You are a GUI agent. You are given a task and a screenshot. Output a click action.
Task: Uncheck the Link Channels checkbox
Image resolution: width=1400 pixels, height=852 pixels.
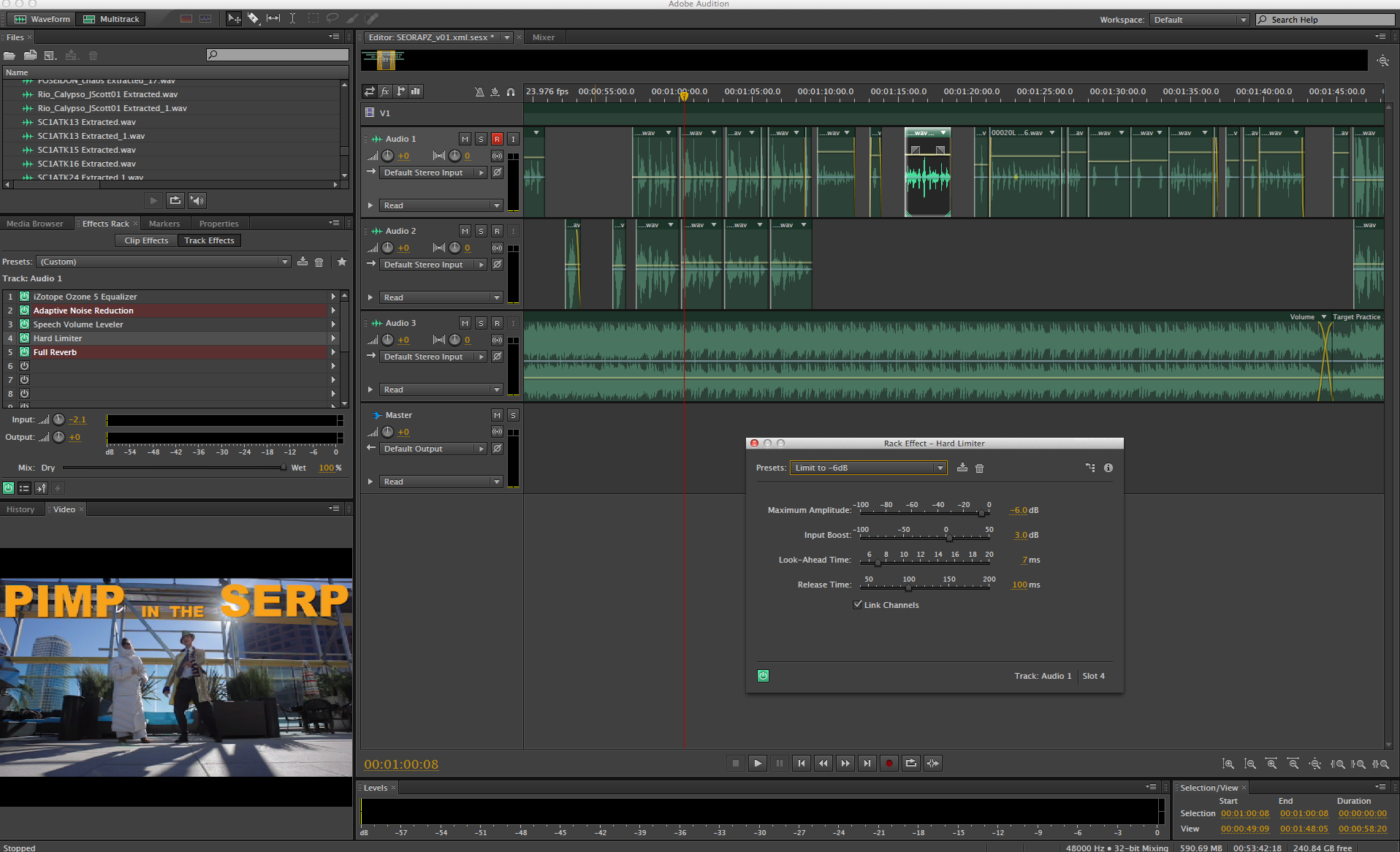point(858,605)
